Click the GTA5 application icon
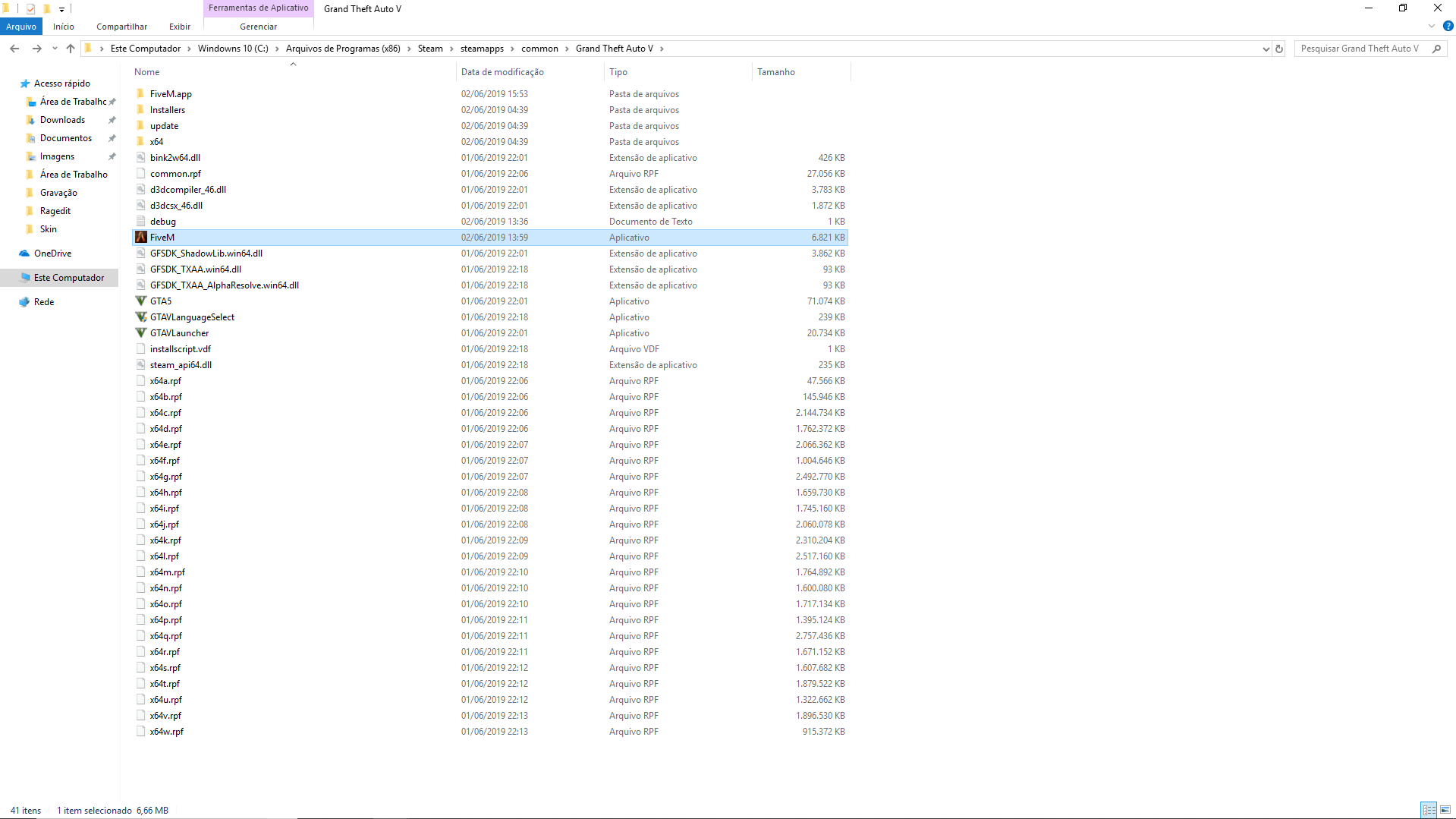The image size is (1456, 819). (141, 301)
